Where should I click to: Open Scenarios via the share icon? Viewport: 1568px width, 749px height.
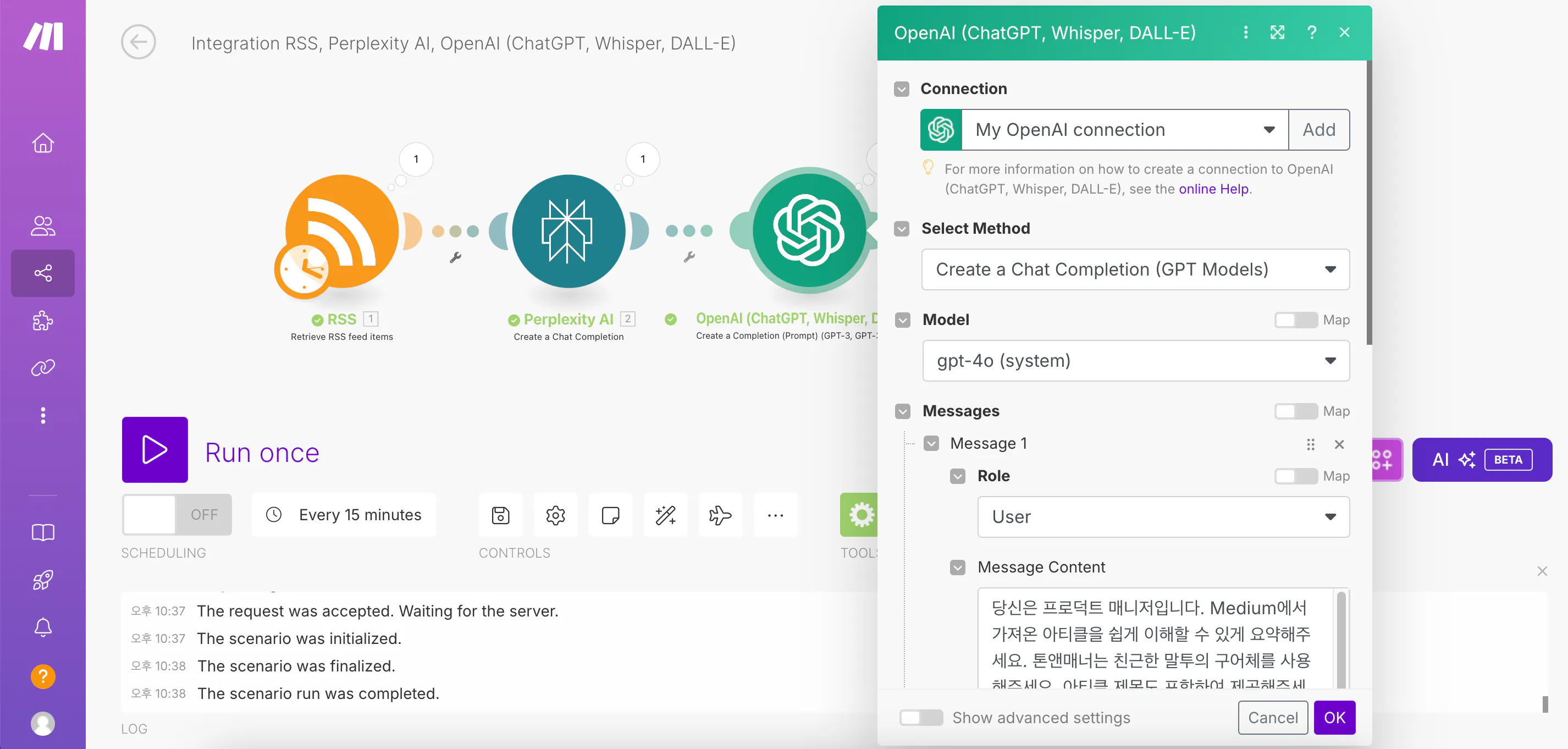[x=43, y=273]
